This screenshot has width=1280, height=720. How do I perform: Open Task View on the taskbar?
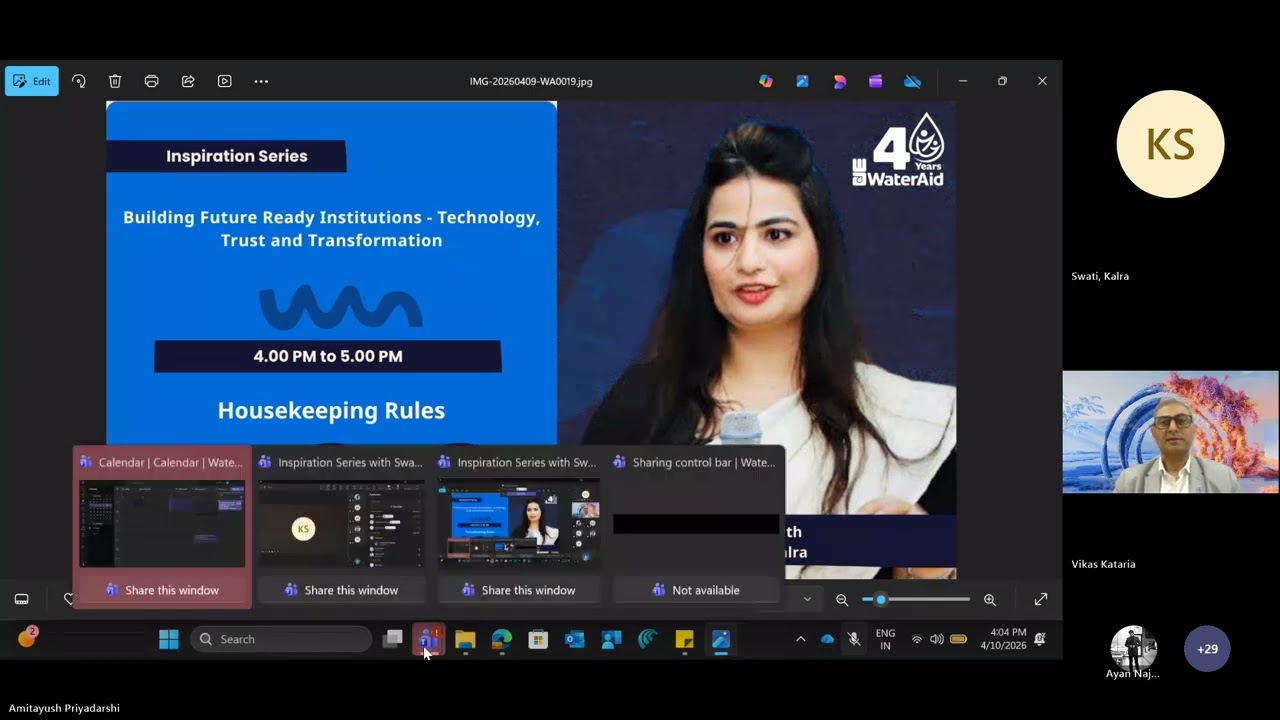click(393, 639)
